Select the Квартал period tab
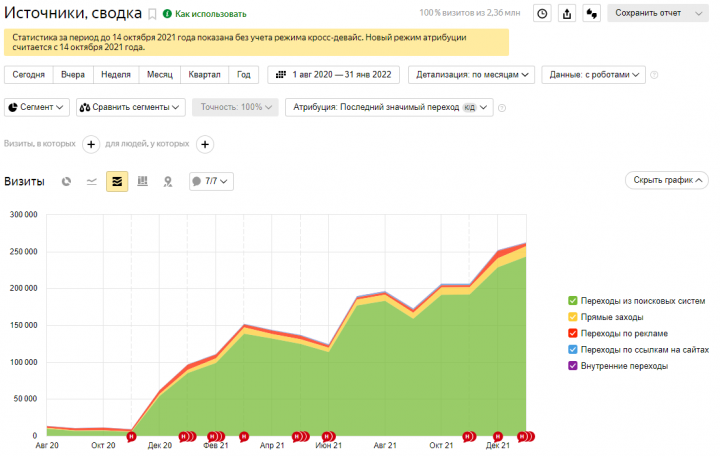 click(204, 74)
